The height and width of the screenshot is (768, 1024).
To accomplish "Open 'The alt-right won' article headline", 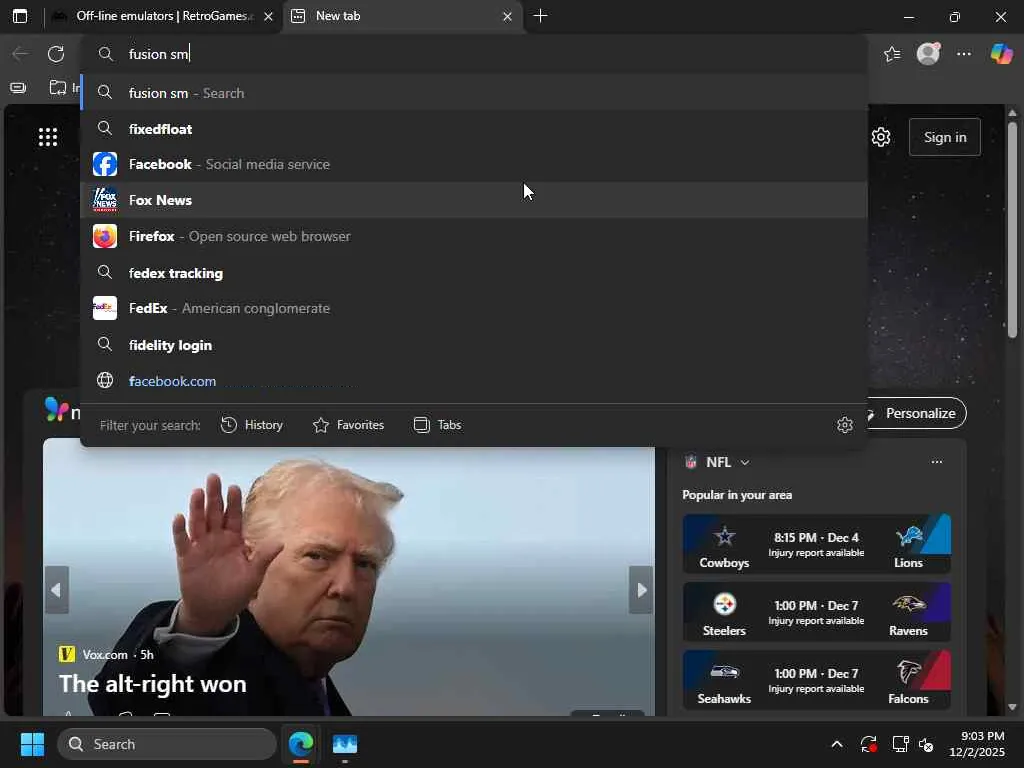I will [153, 684].
